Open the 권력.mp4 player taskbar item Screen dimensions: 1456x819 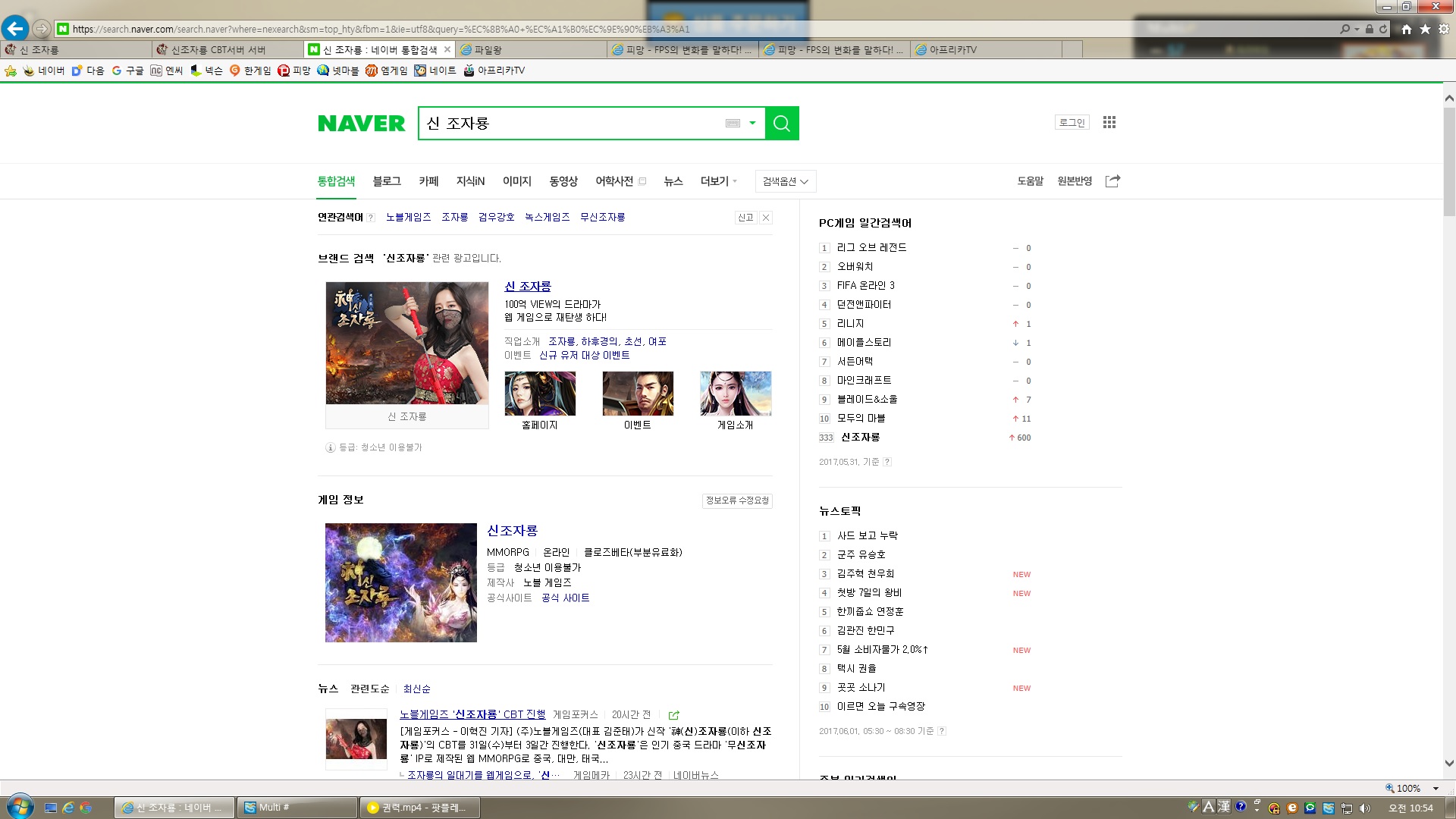(x=420, y=808)
